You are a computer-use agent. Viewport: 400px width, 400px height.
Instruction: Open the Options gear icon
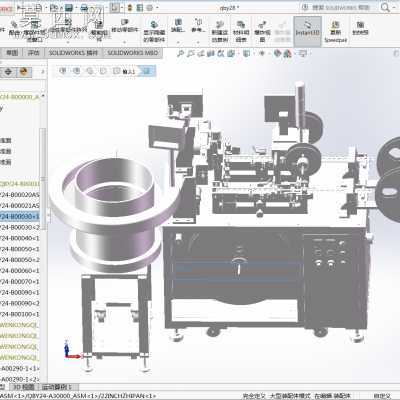150,7
